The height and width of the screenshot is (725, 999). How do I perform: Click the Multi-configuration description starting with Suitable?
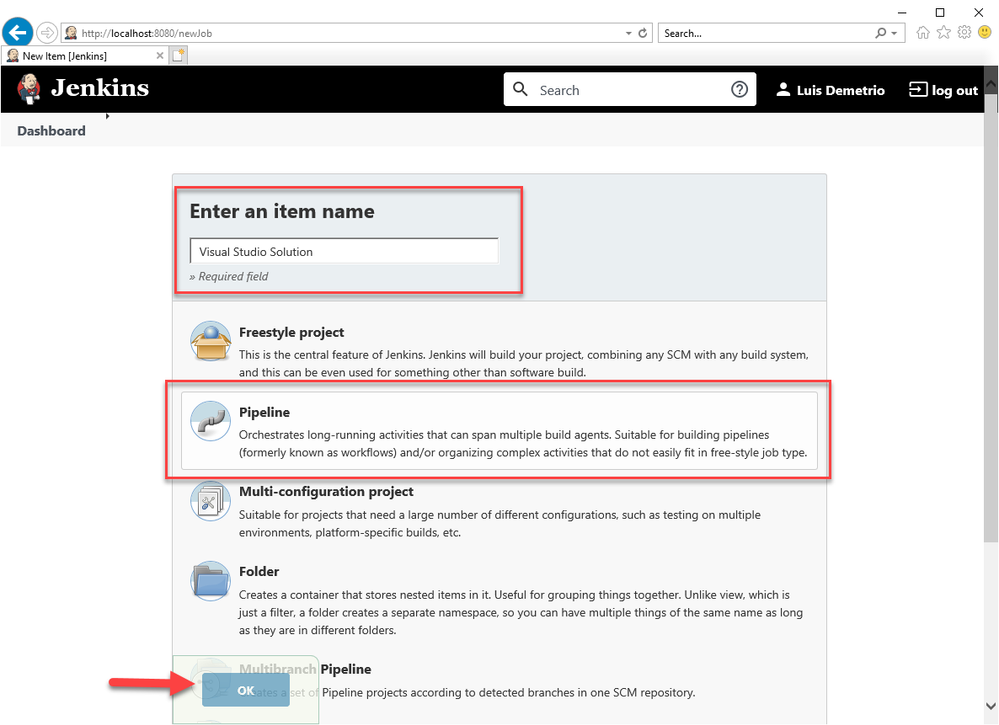[500, 523]
